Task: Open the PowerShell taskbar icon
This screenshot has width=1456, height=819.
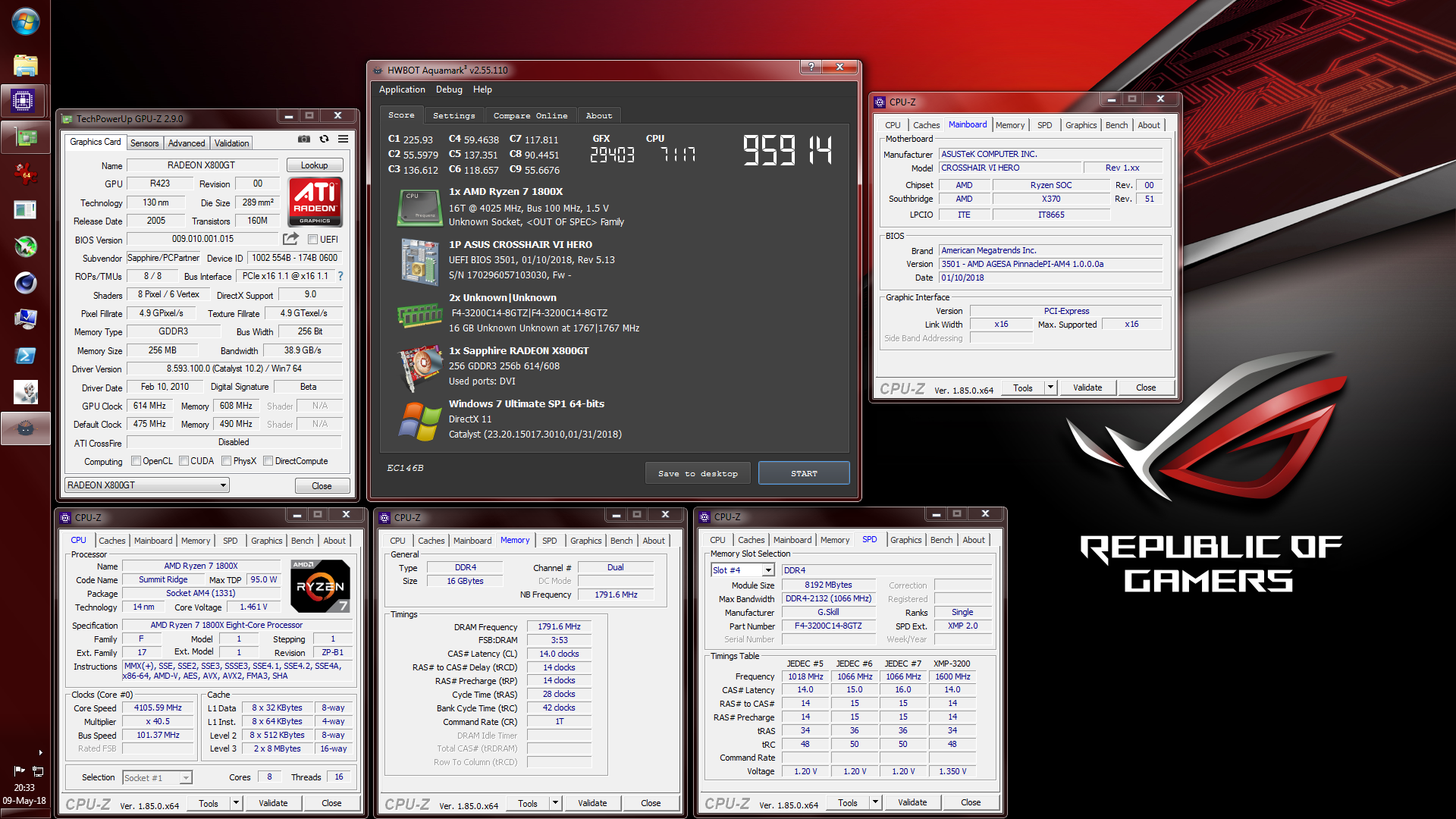Action: (x=25, y=356)
